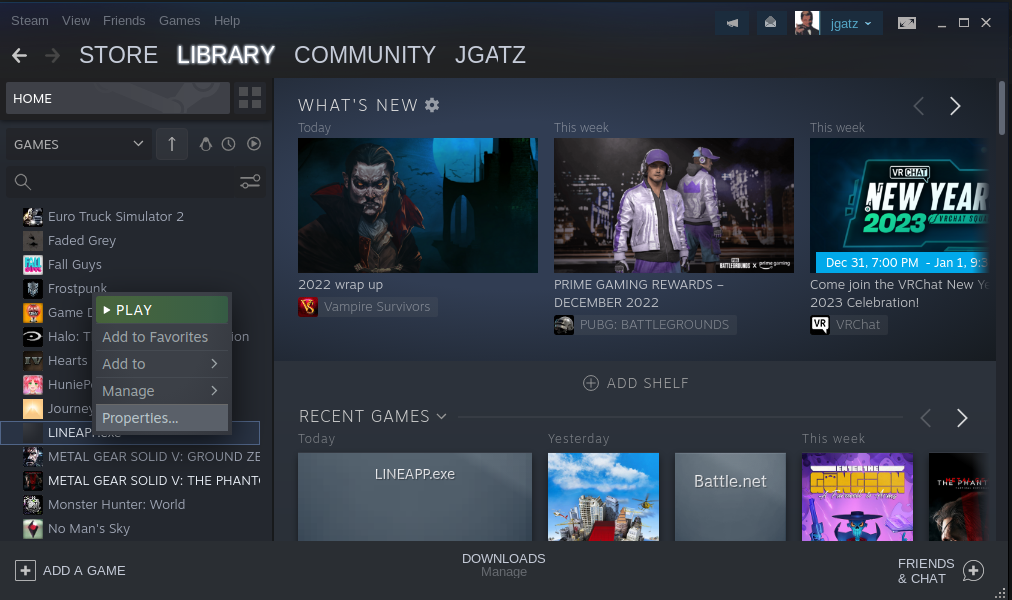Toggle the recent activity clock filter
The image size is (1012, 600).
click(x=228, y=144)
